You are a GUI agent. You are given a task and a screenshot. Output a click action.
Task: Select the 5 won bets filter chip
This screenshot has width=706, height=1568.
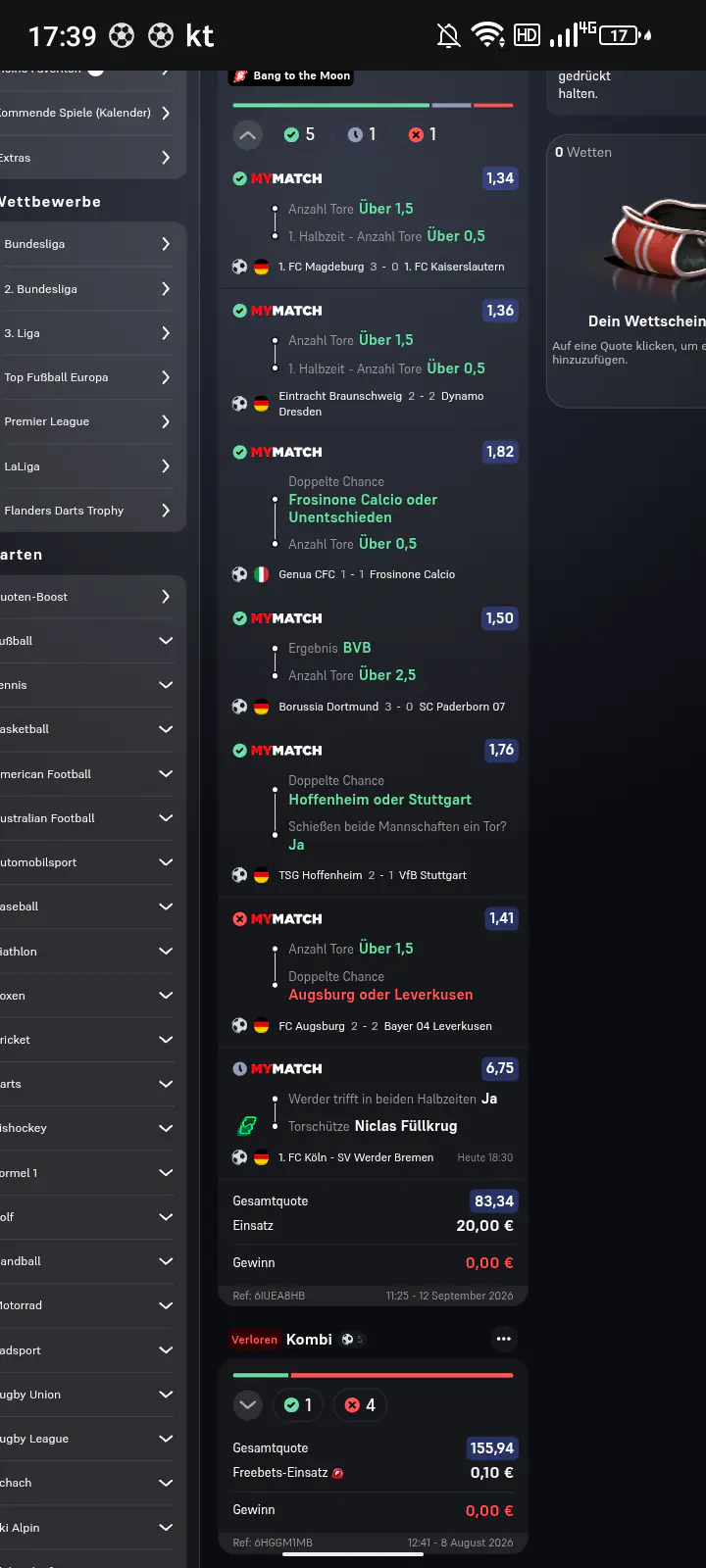[299, 135]
